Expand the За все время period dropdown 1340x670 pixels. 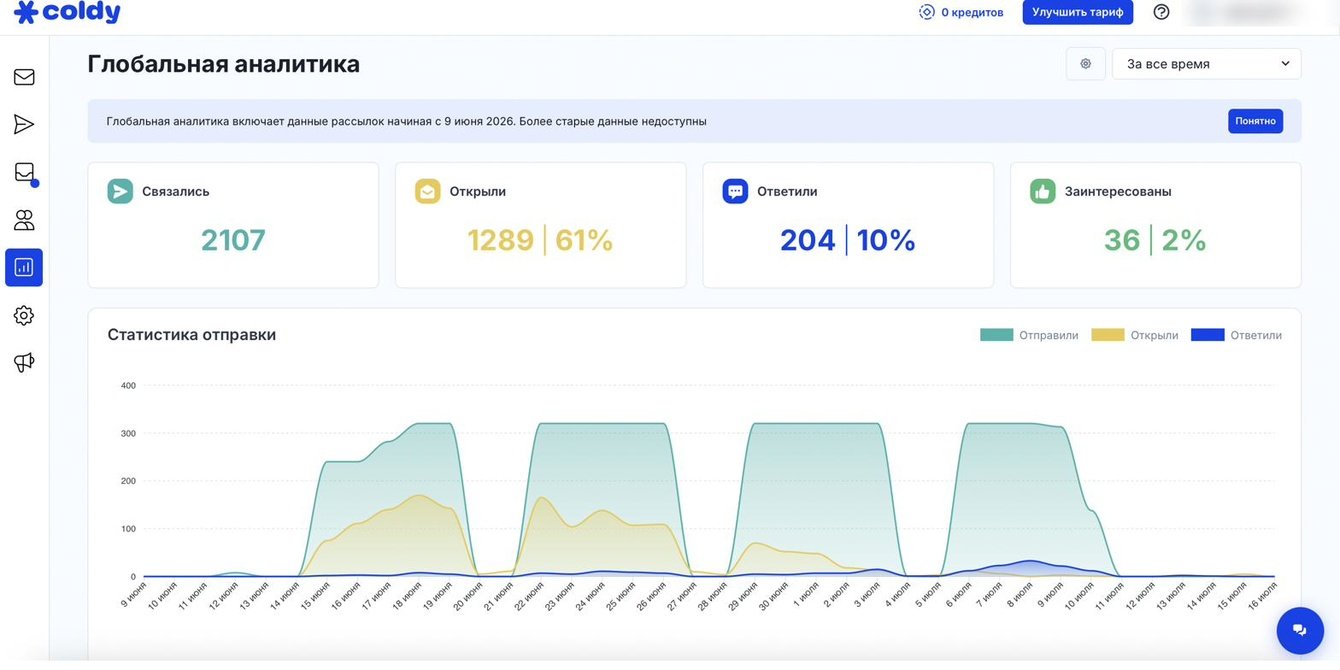(1207, 64)
